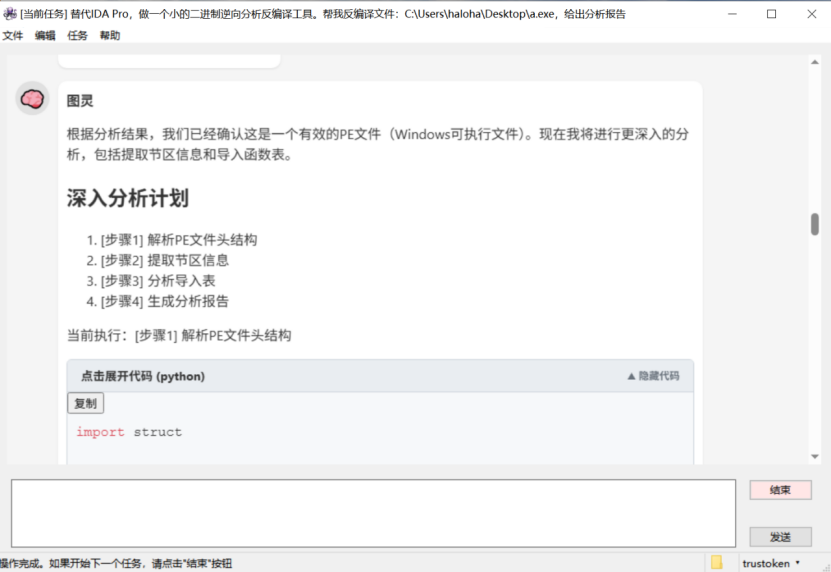Click the 图灵 brain avatar icon
Viewport: 831px width, 572px height.
point(32,99)
